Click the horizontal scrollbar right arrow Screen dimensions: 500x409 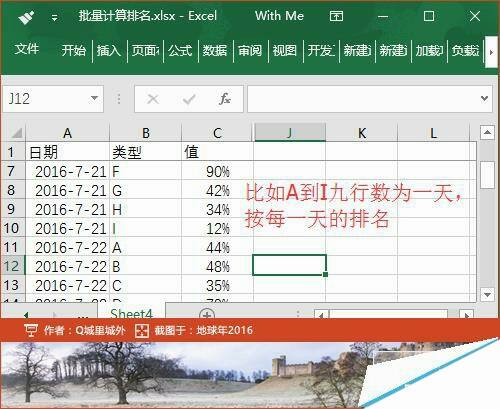click(x=466, y=315)
